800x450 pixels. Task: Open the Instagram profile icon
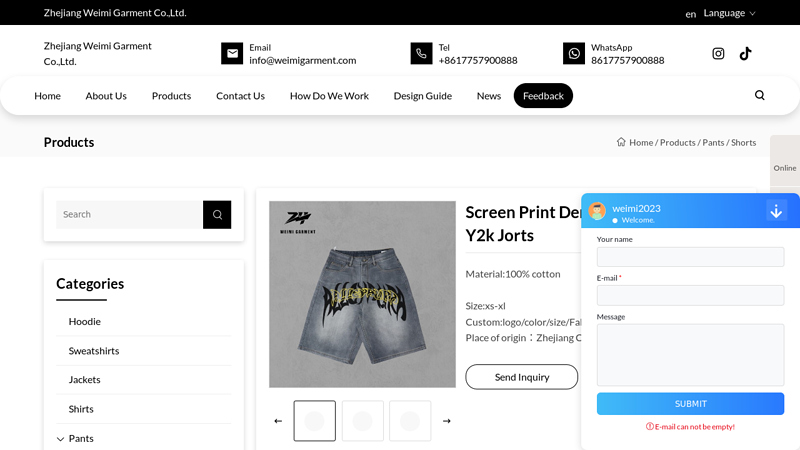[718, 54]
